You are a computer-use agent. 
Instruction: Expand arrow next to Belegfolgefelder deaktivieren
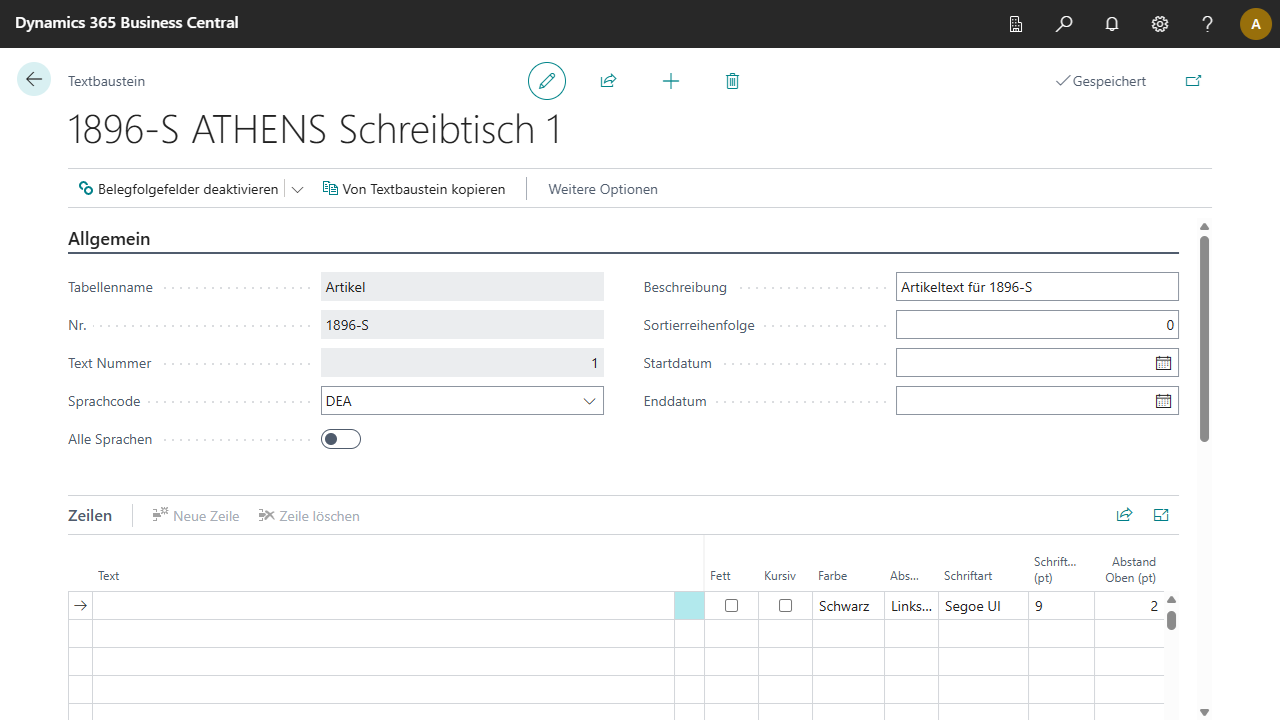click(x=297, y=189)
